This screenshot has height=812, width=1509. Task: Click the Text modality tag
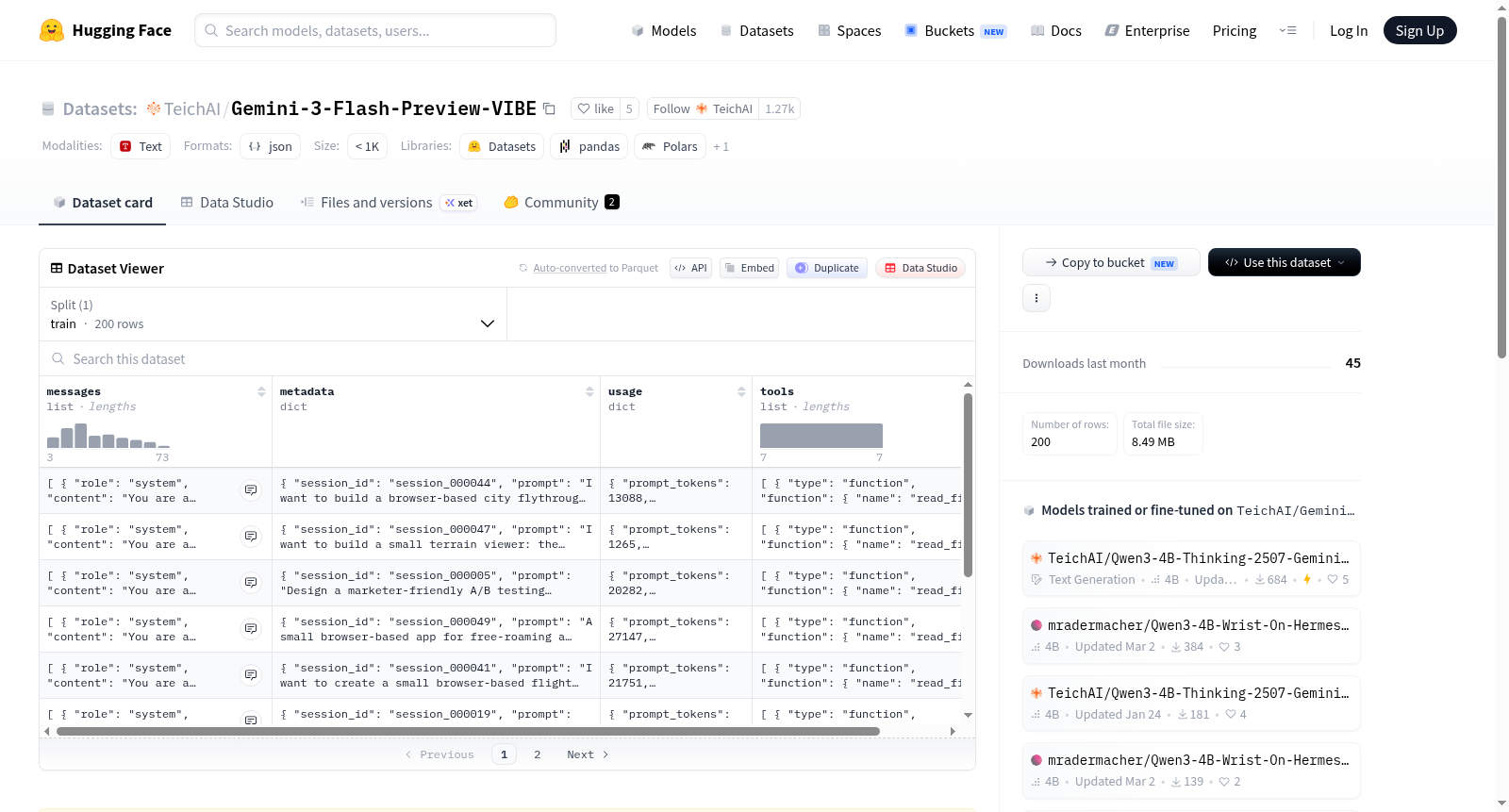[x=141, y=146]
